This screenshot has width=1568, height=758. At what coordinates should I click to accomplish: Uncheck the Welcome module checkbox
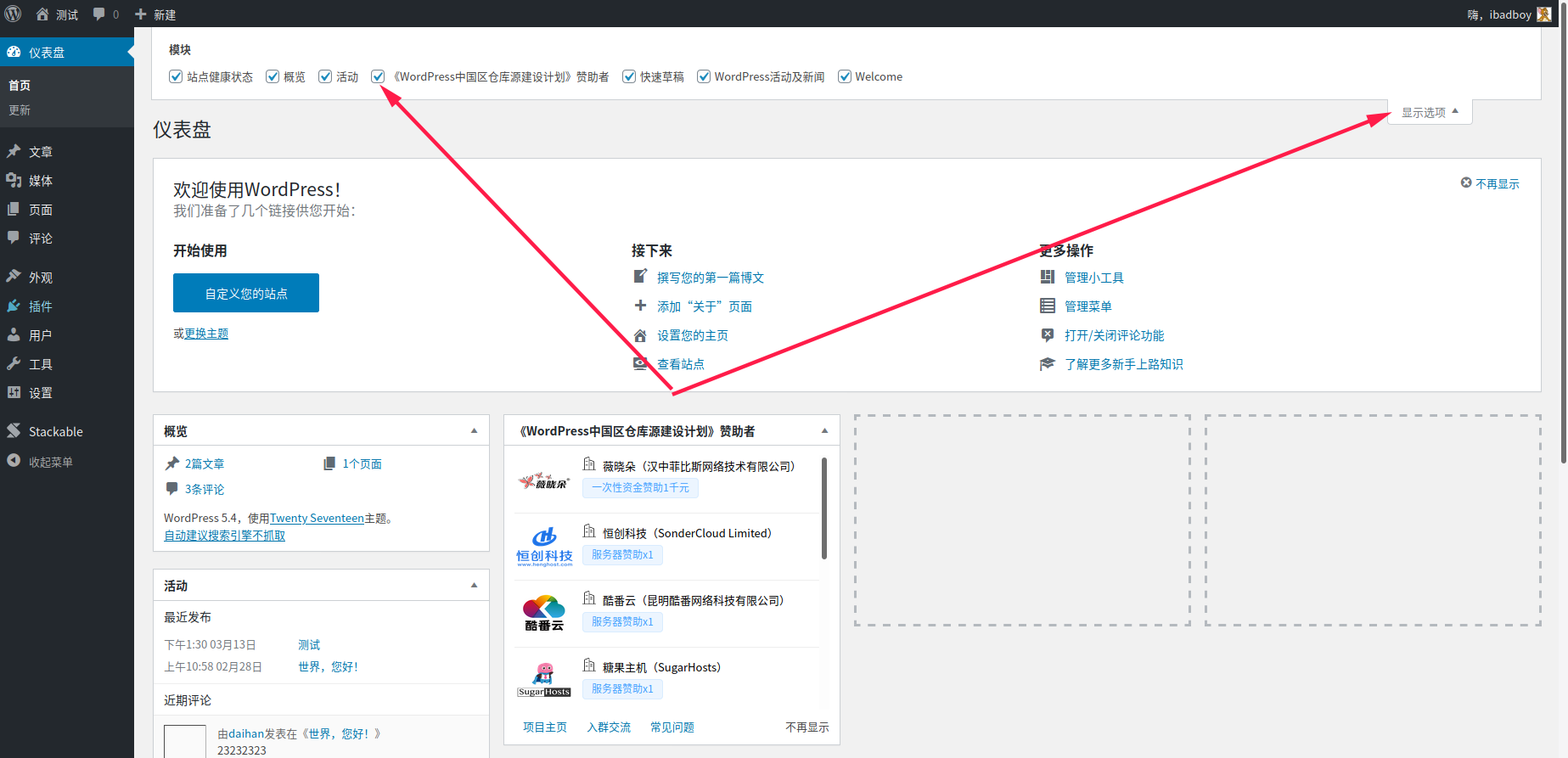pyautogui.click(x=845, y=76)
